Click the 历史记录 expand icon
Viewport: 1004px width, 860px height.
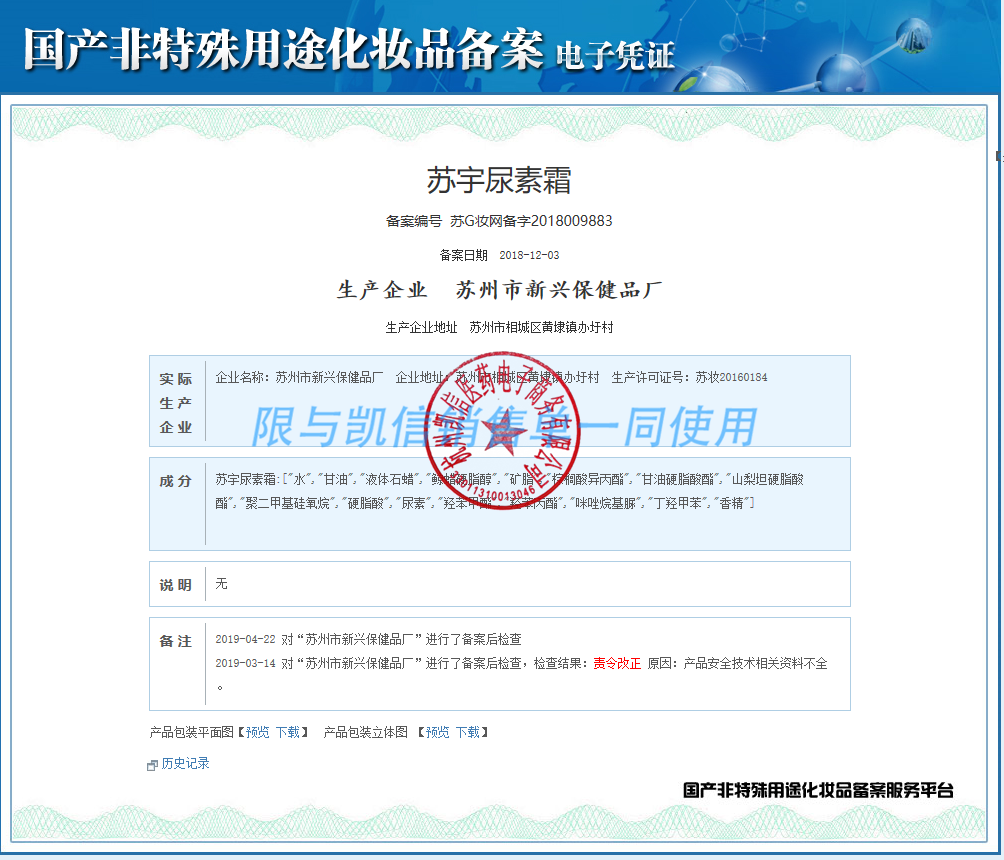152,765
